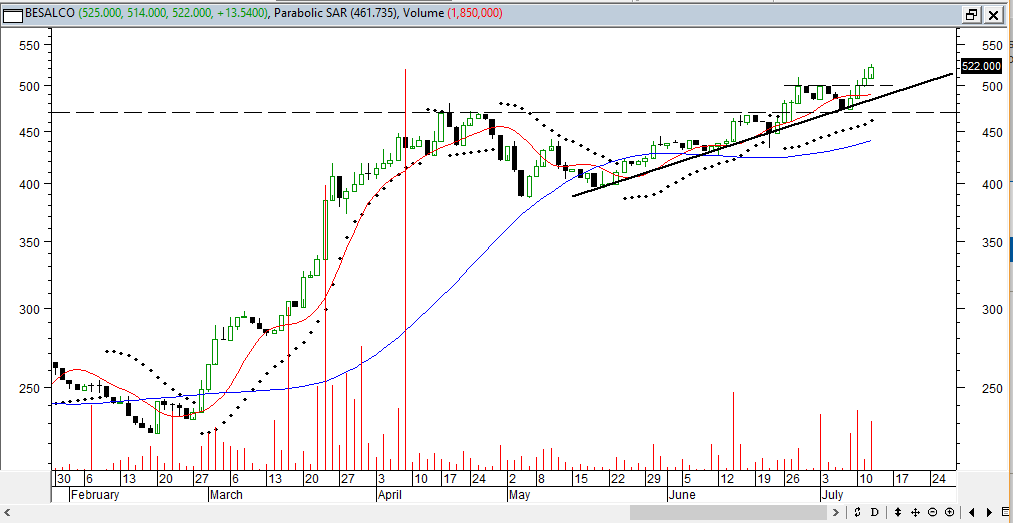
Task: Click the June month label
Action: coord(681,495)
